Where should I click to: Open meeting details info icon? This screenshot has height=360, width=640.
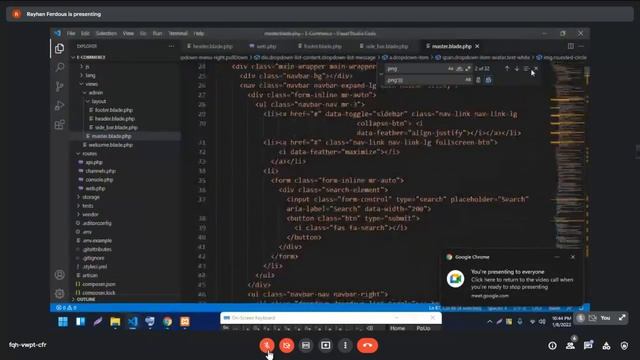pos(552,346)
